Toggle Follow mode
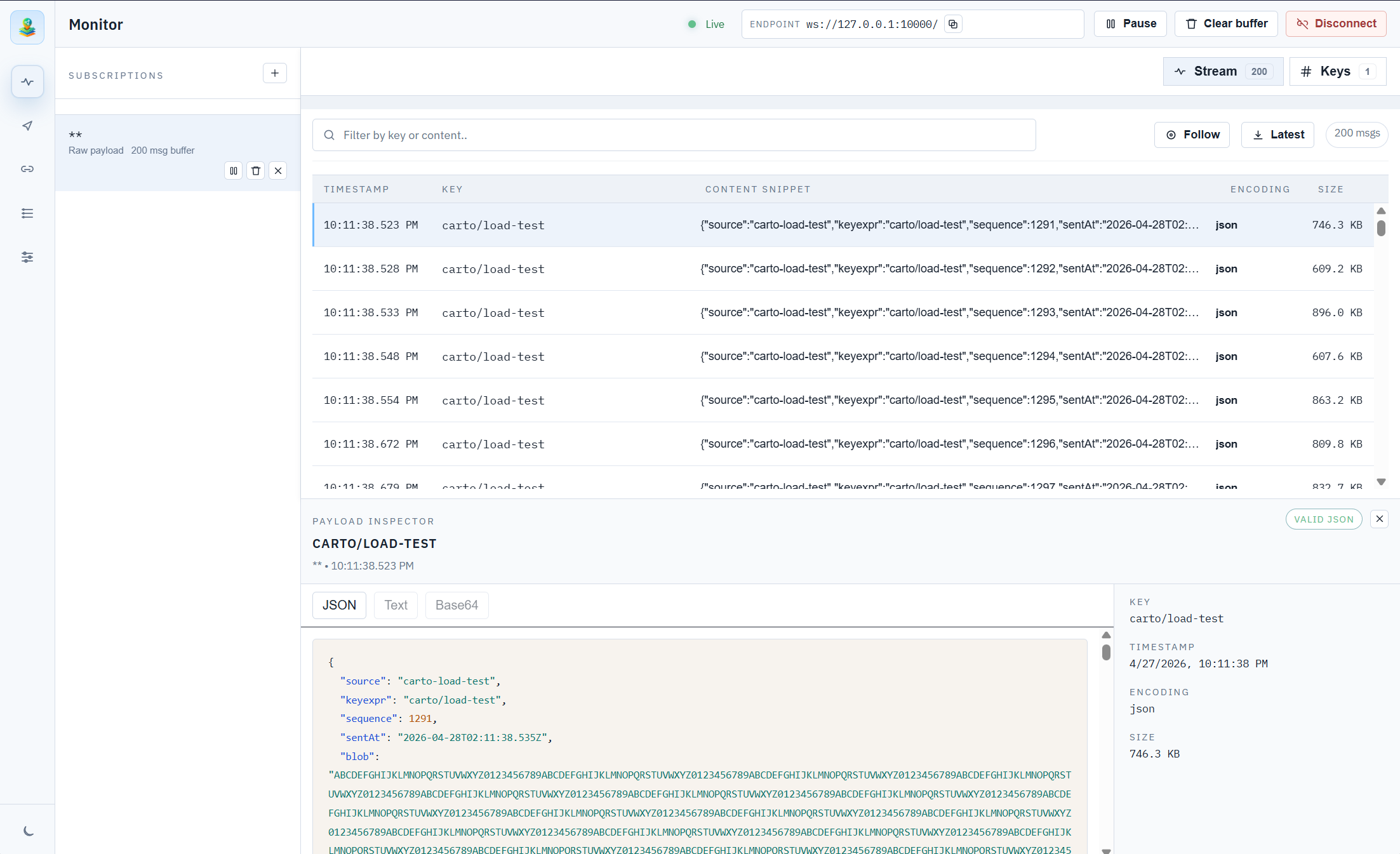Viewport: 1400px width, 854px height. pos(1192,135)
